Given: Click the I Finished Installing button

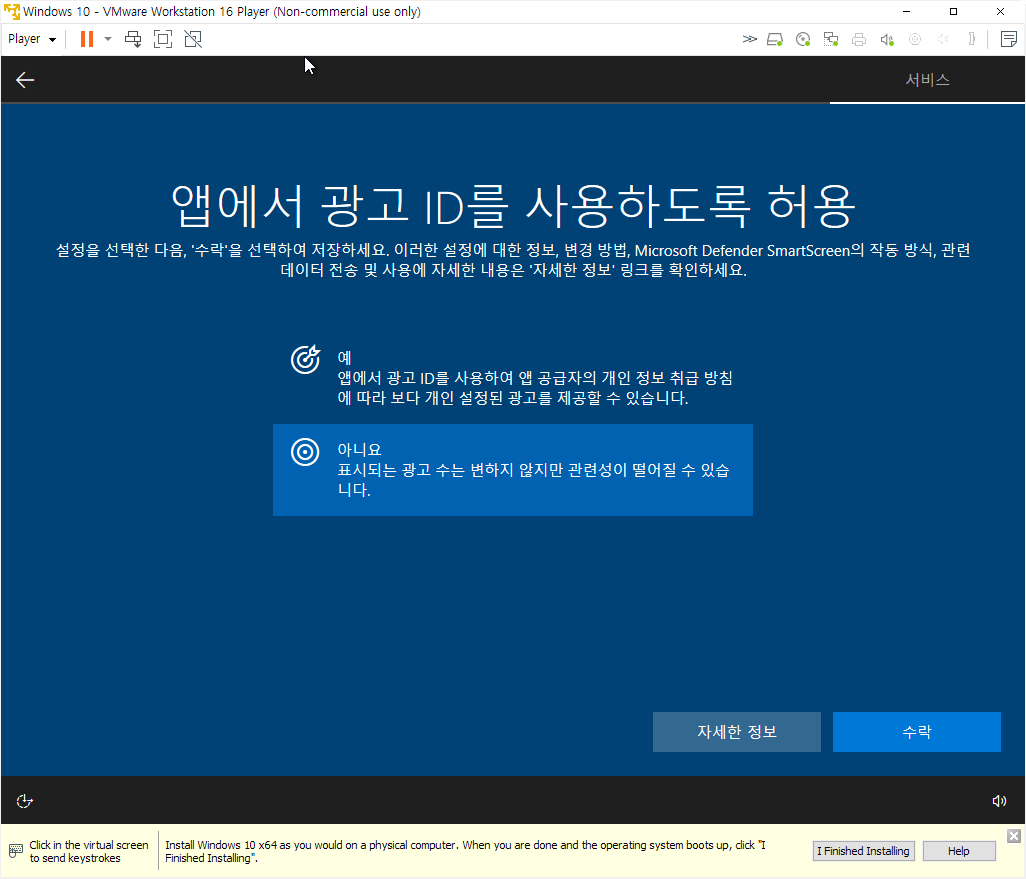Looking at the screenshot, I should 863,851.
